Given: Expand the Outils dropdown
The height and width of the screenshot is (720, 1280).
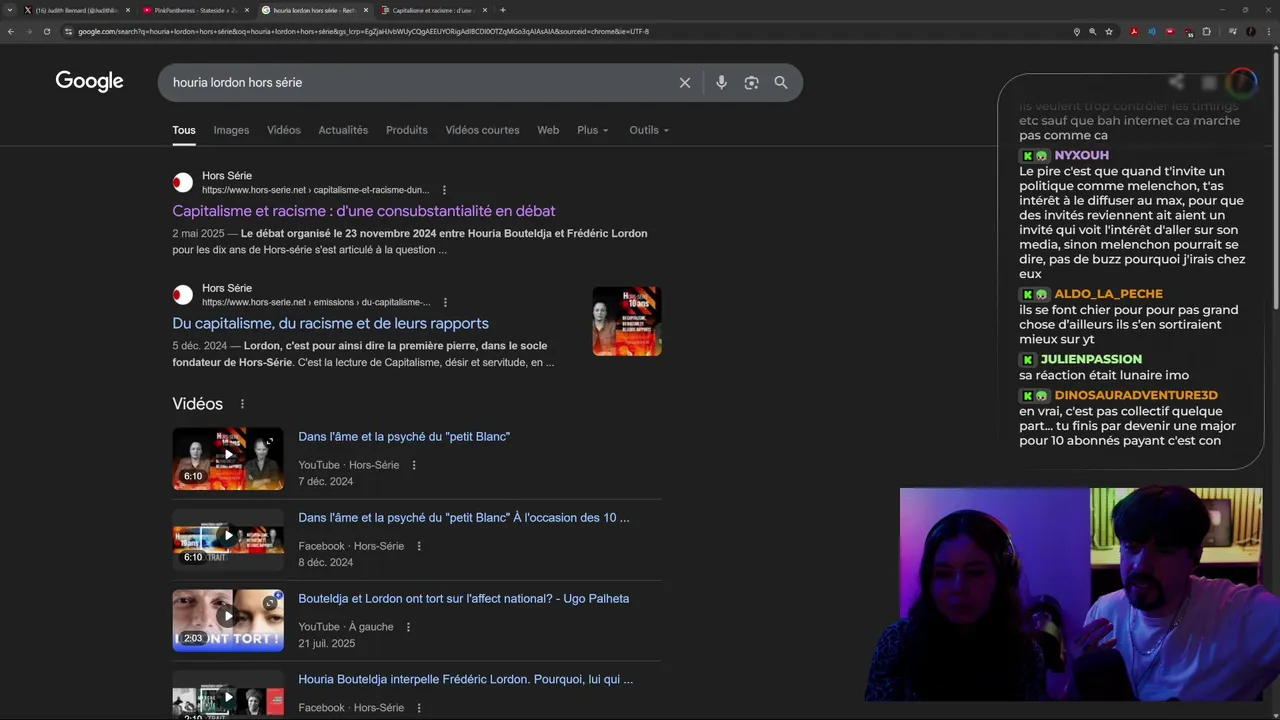Looking at the screenshot, I should pyautogui.click(x=649, y=130).
